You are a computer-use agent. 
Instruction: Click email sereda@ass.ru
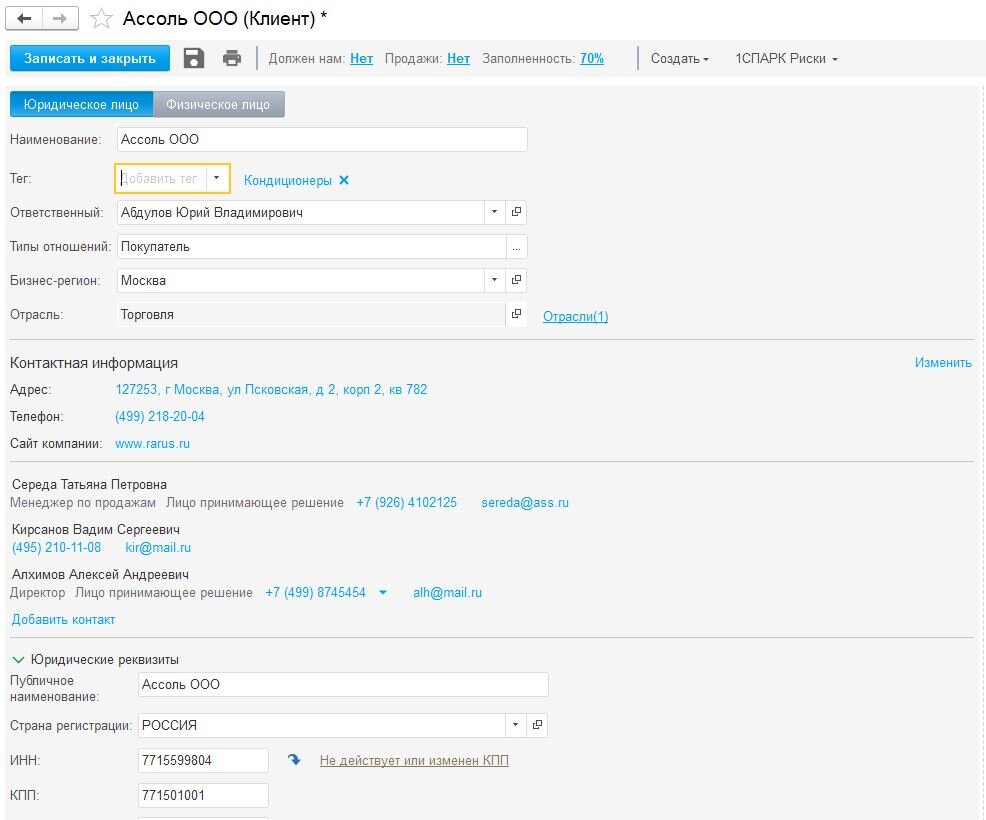point(524,502)
